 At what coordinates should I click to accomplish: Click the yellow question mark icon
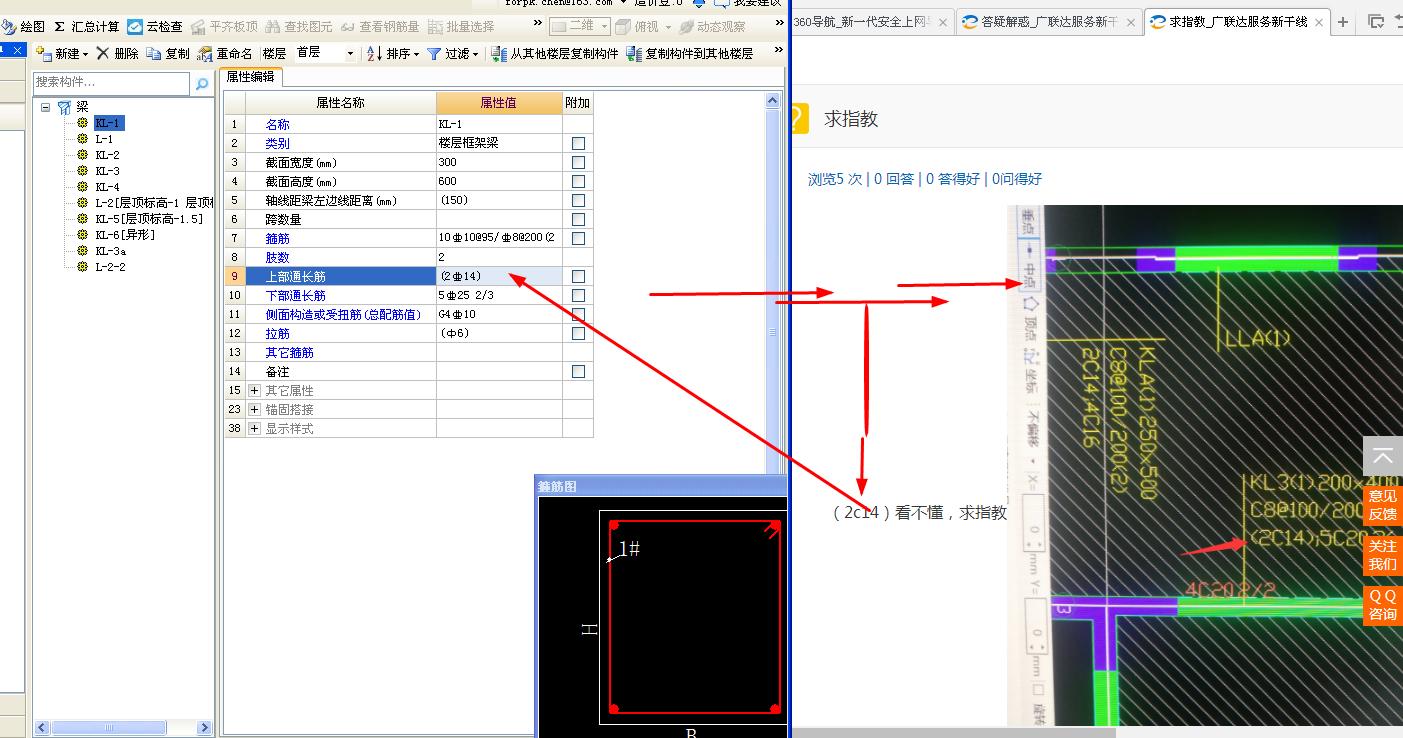798,118
